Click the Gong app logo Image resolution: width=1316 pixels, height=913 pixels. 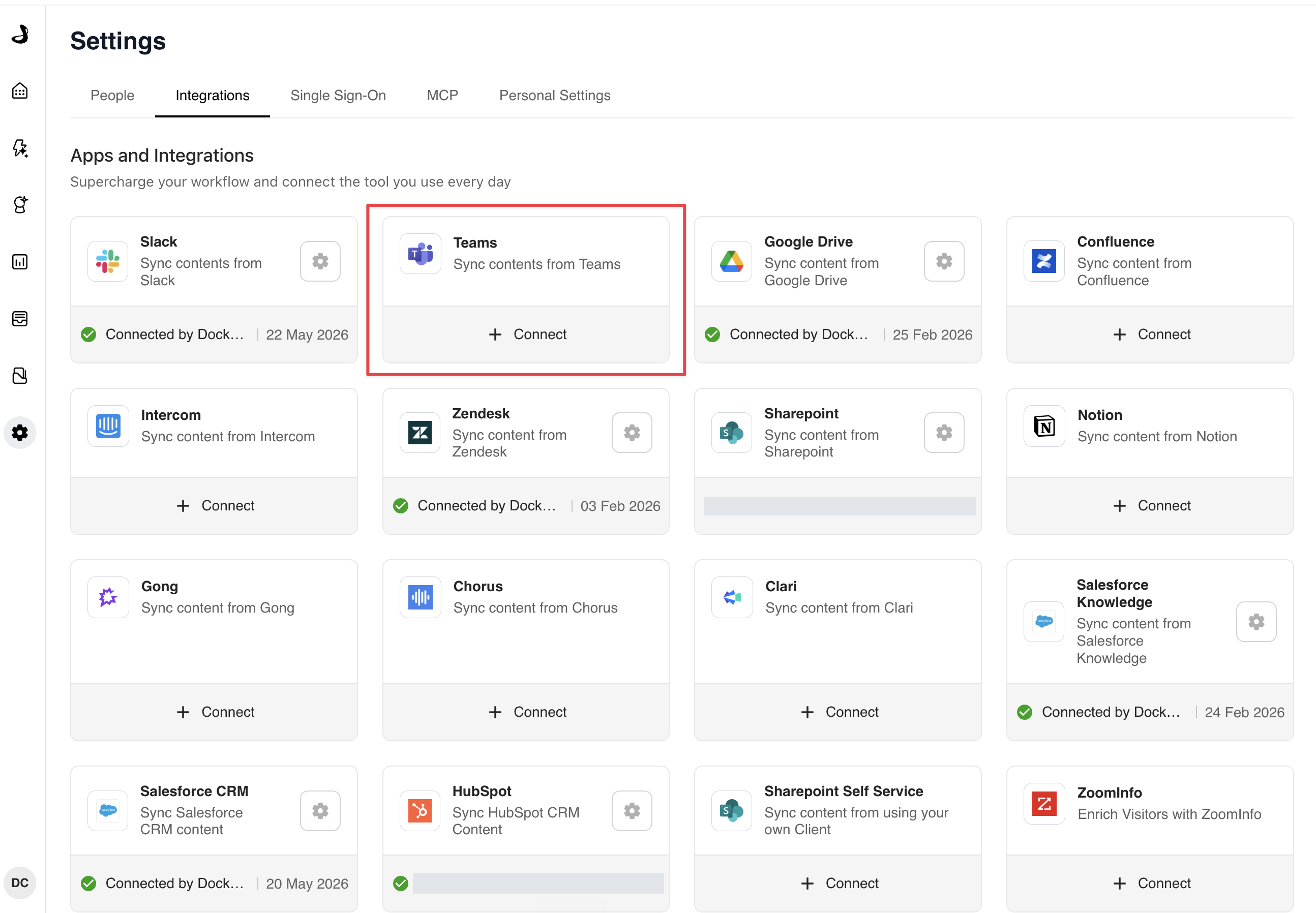108,597
